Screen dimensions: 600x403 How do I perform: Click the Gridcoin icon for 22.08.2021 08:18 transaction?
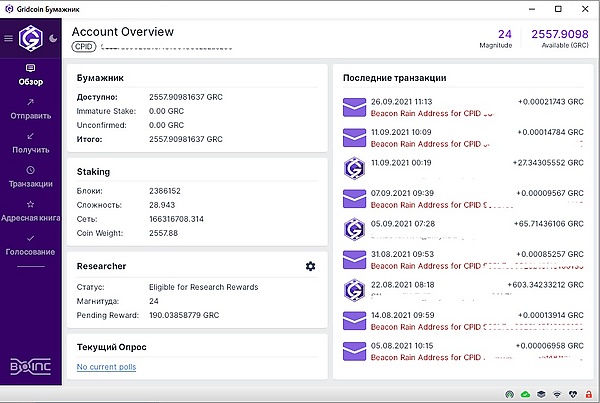tap(354, 290)
